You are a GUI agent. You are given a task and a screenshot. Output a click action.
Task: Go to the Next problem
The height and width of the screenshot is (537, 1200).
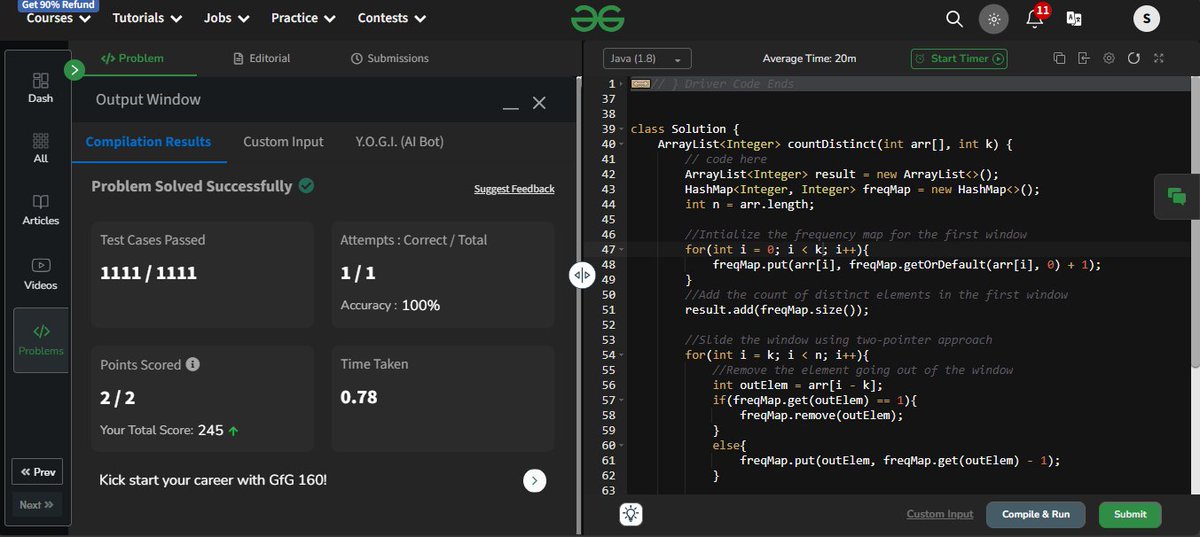tap(36, 505)
